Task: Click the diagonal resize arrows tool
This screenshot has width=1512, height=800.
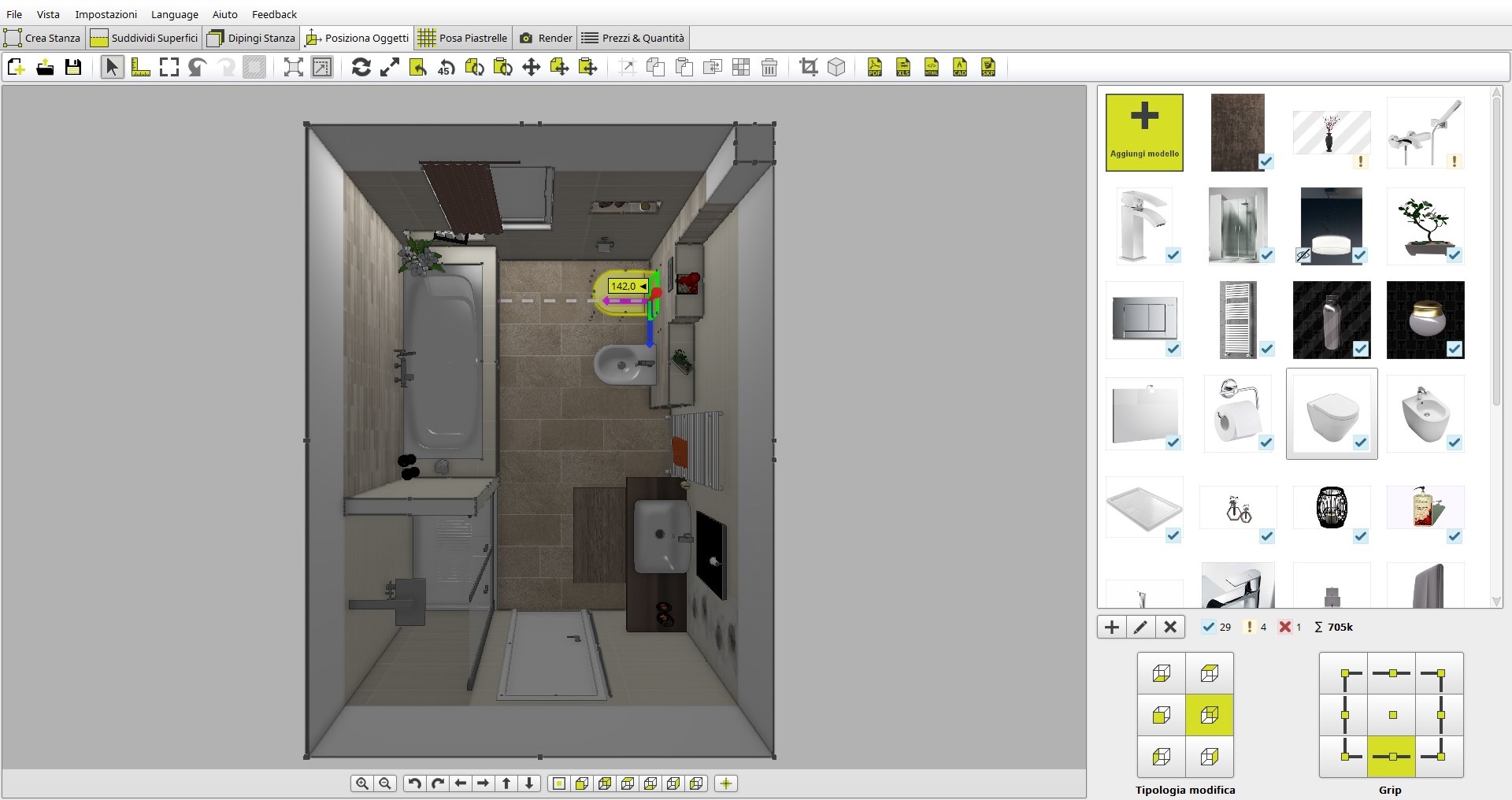Action: (390, 68)
